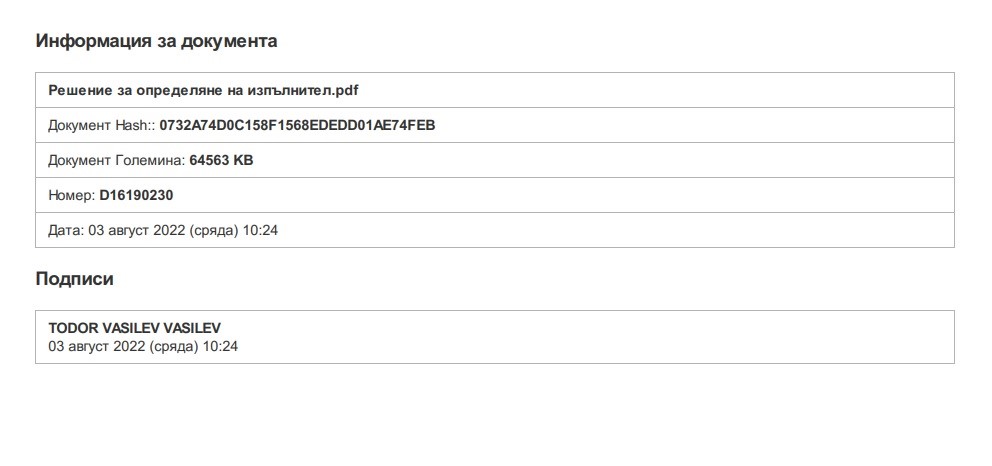Click the 'Документ Големина:' label

click(116, 160)
